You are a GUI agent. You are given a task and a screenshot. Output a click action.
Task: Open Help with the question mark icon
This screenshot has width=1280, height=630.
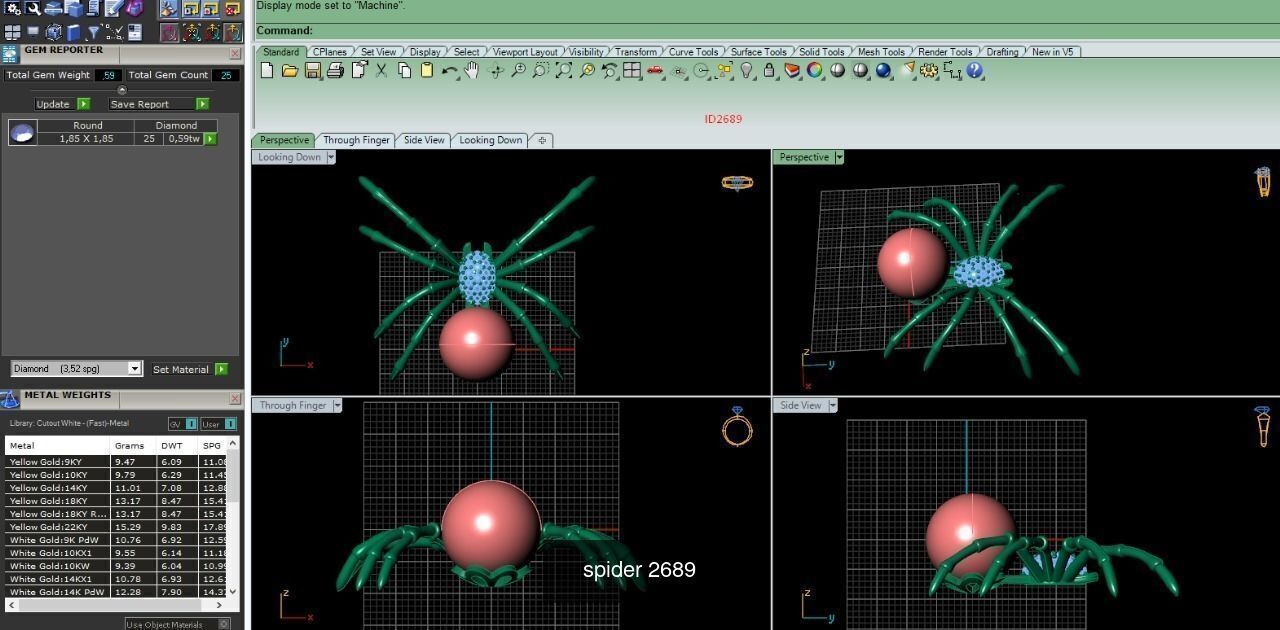pos(975,70)
